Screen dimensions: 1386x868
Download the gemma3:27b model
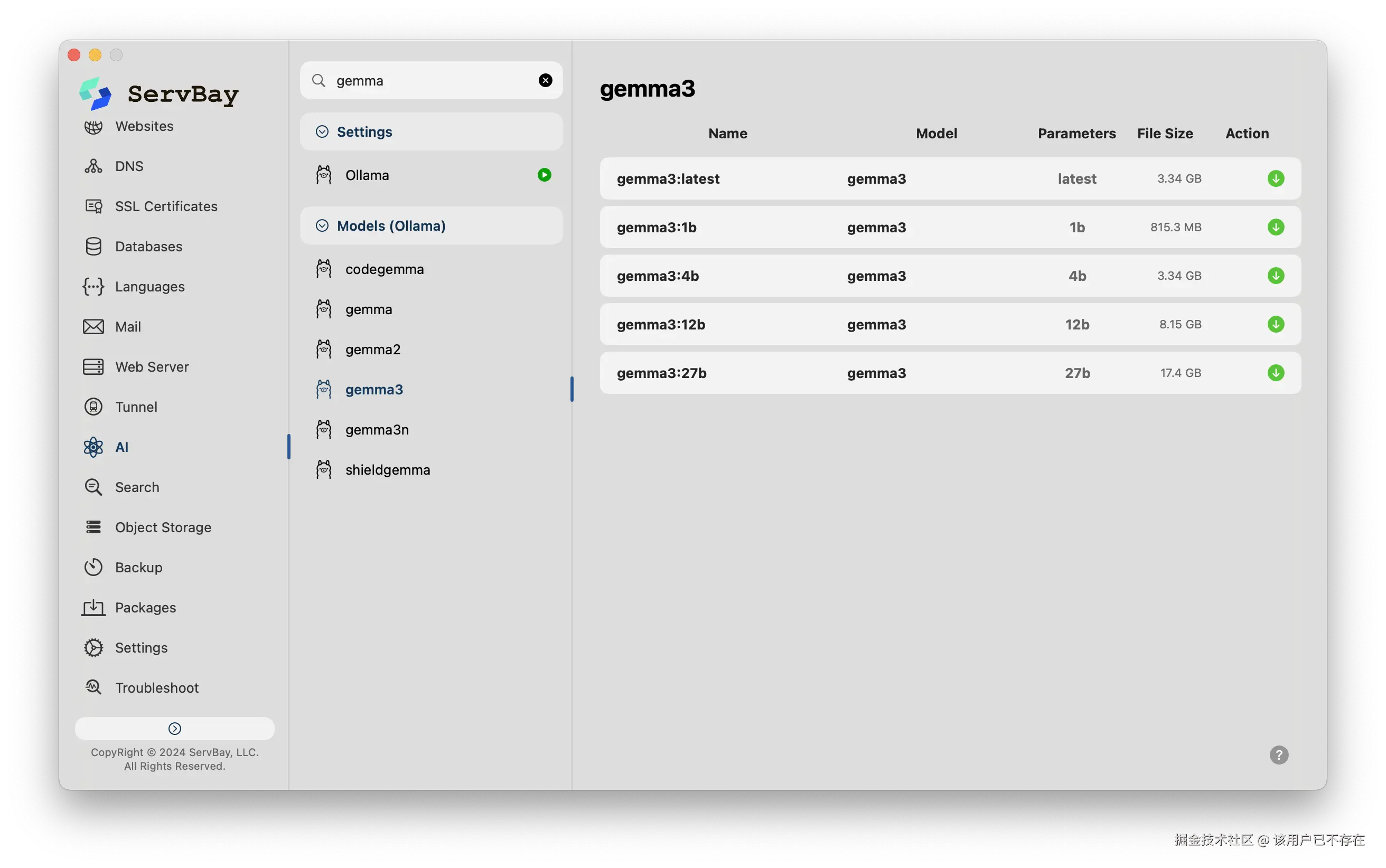(x=1275, y=373)
